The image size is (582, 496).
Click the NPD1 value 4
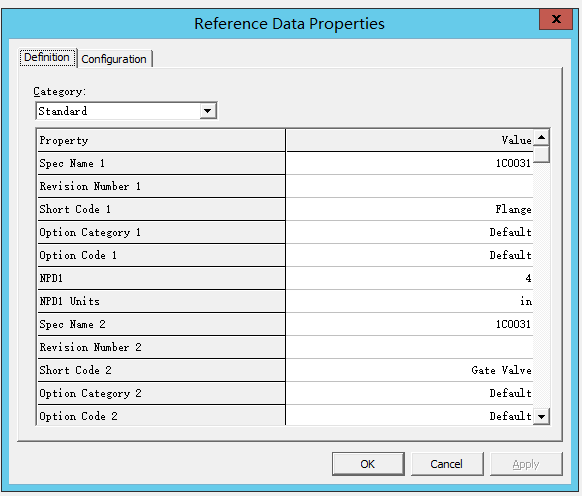pyautogui.click(x=410, y=278)
